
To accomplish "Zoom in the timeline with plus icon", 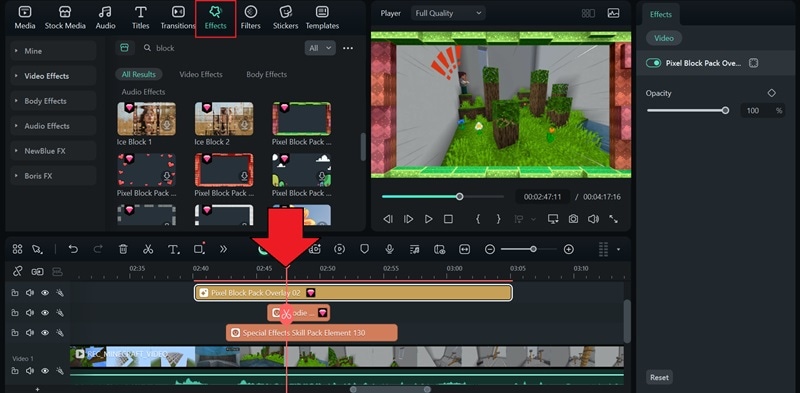I will click(x=568, y=249).
